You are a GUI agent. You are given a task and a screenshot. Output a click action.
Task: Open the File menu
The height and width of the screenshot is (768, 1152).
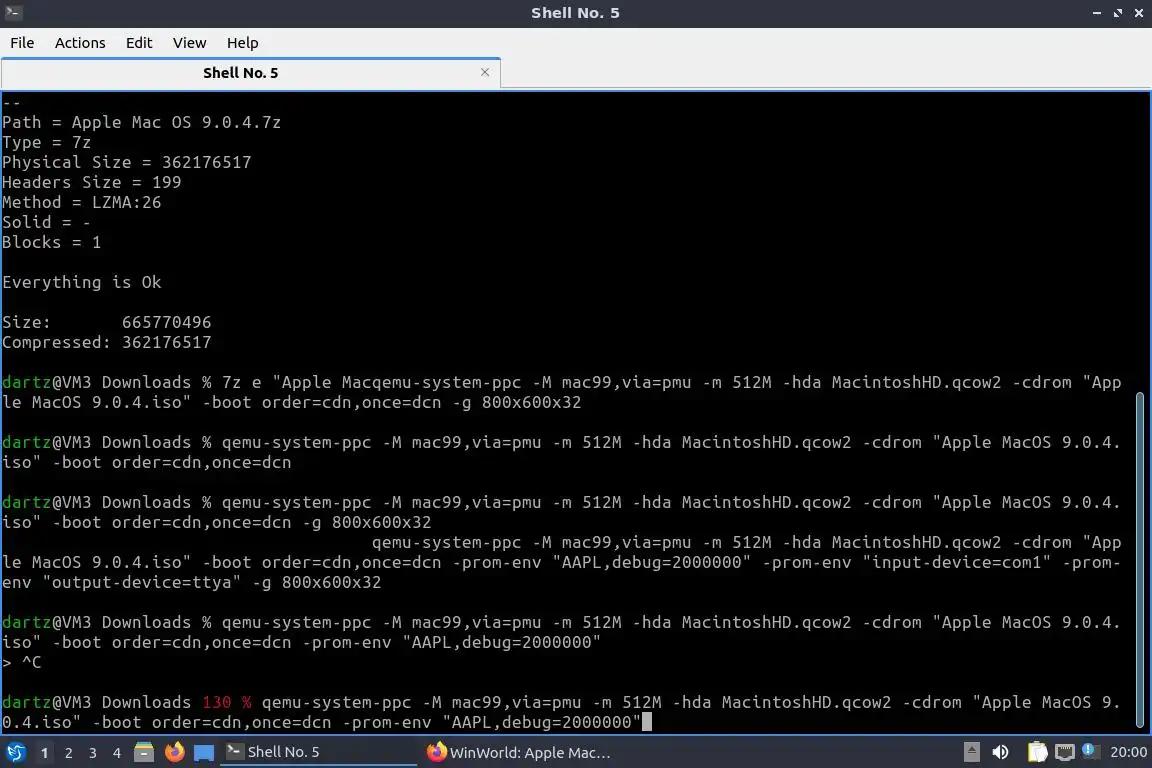click(x=22, y=43)
